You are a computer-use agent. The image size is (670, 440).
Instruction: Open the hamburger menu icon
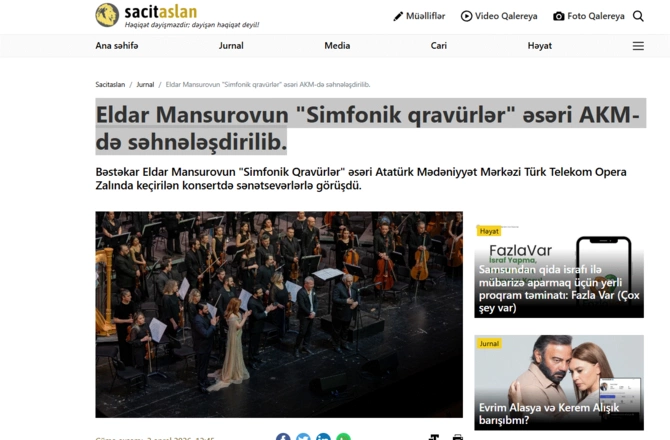[x=638, y=46]
